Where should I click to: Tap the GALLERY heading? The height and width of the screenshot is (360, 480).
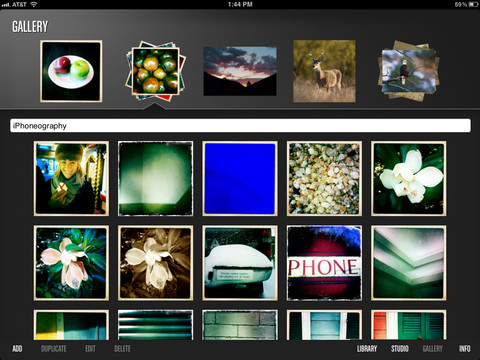coord(30,27)
